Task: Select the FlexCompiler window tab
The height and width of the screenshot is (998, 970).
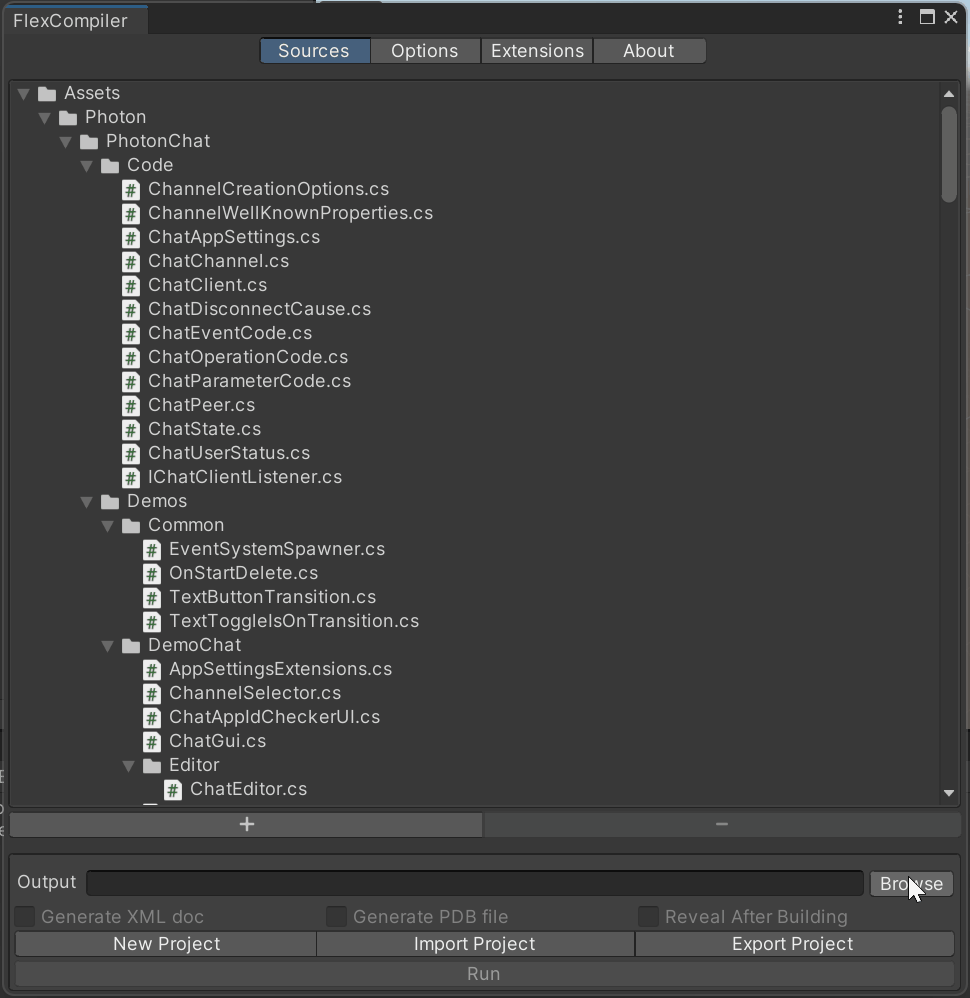Action: click(x=75, y=20)
